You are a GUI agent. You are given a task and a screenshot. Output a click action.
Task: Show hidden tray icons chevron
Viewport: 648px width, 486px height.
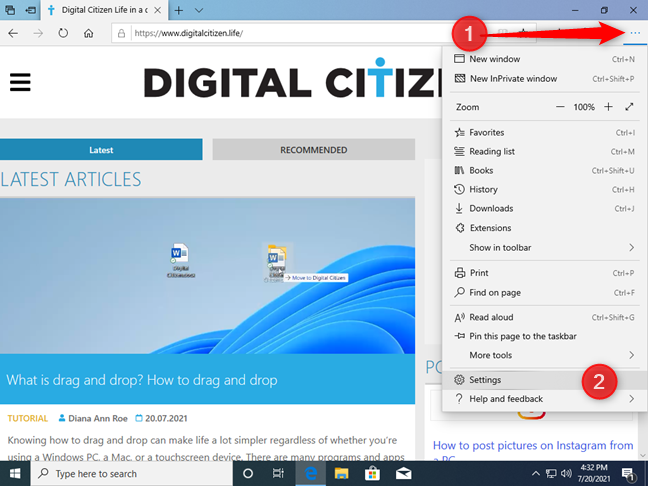(536, 474)
